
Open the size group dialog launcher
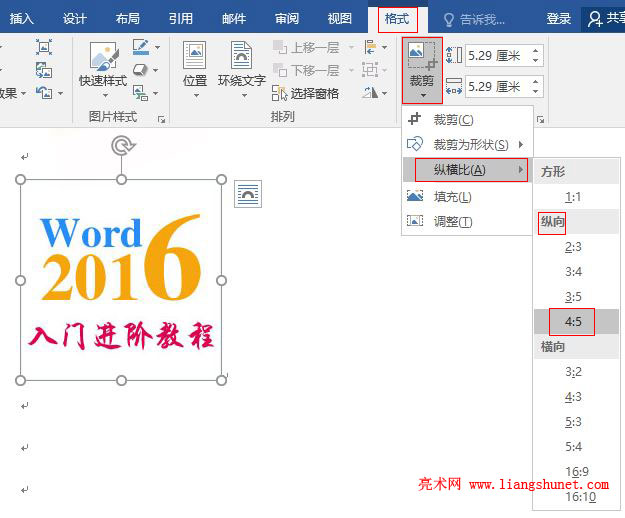[540, 119]
